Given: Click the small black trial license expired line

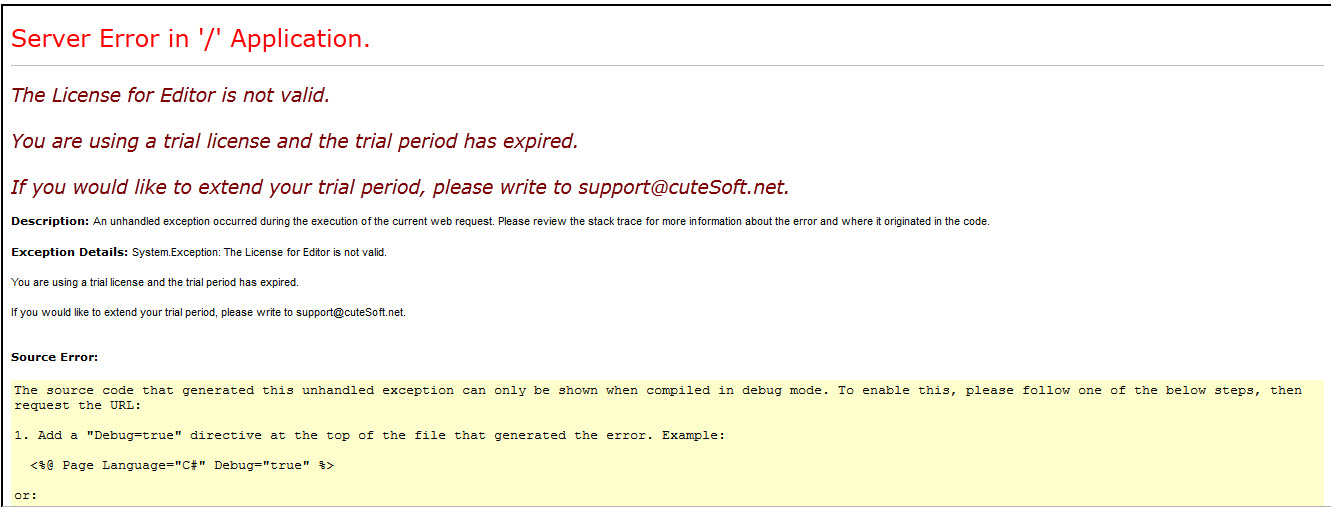Looking at the screenshot, I should [154, 282].
